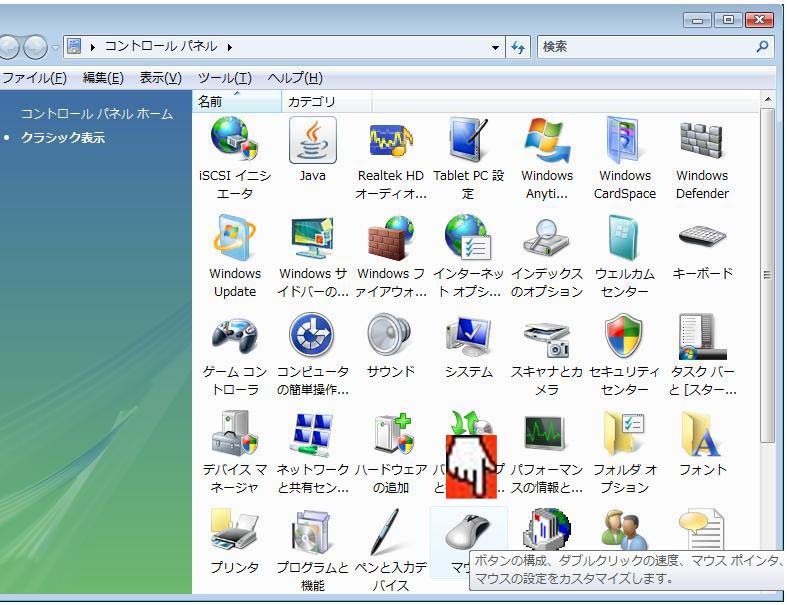
Task: Open the キーボード (Keyboard) icon
Action: [701, 240]
